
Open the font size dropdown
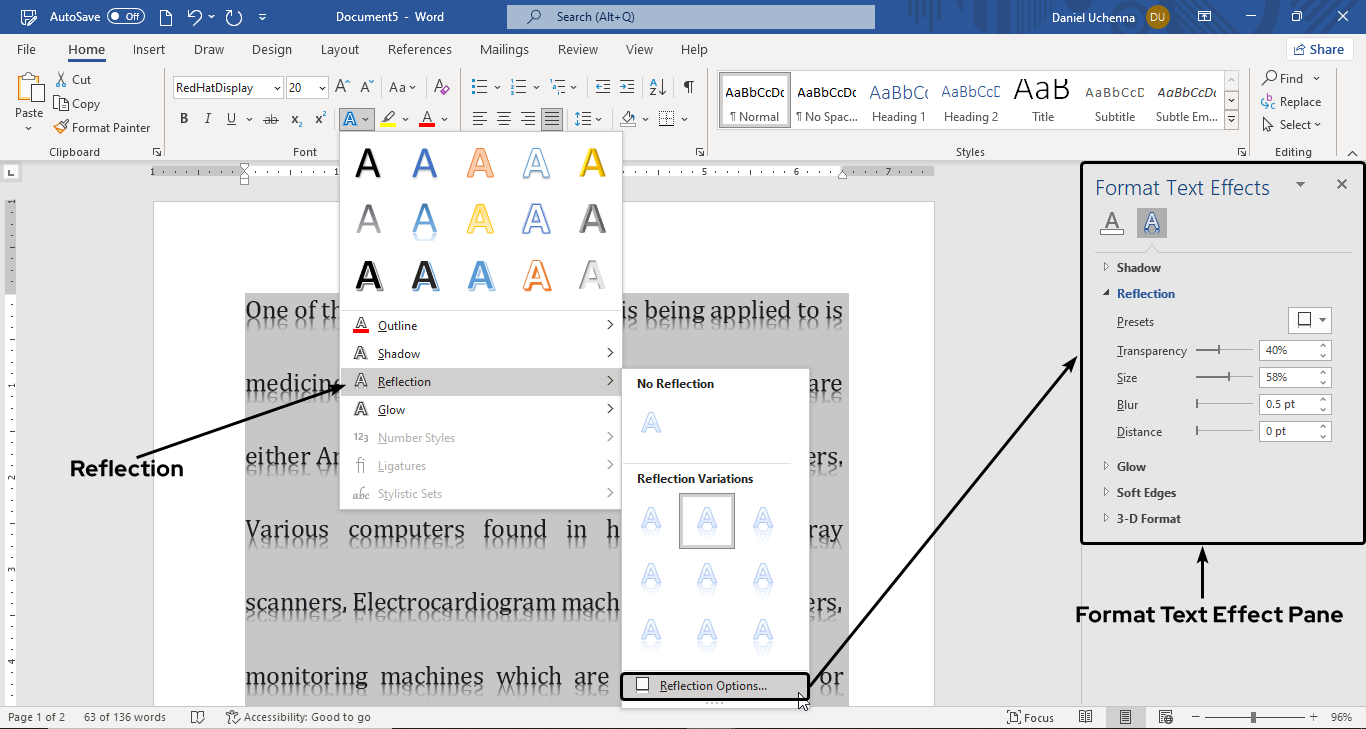(x=322, y=88)
